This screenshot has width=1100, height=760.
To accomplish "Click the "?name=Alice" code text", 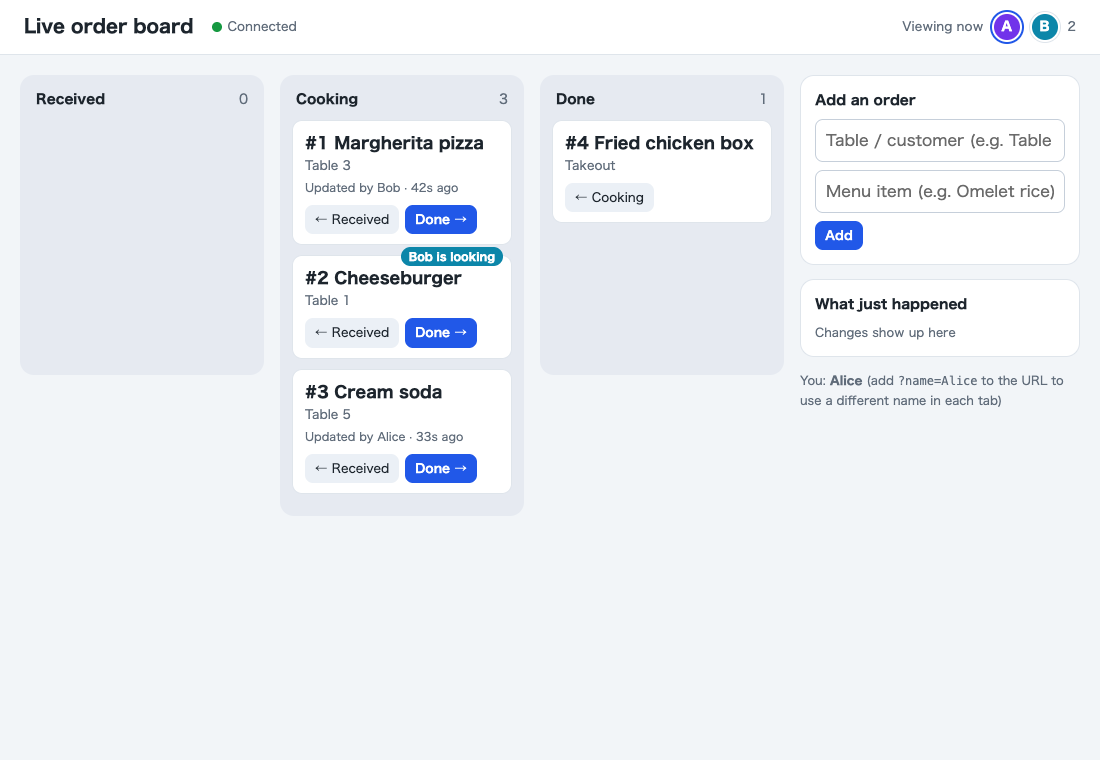I will 937,381.
